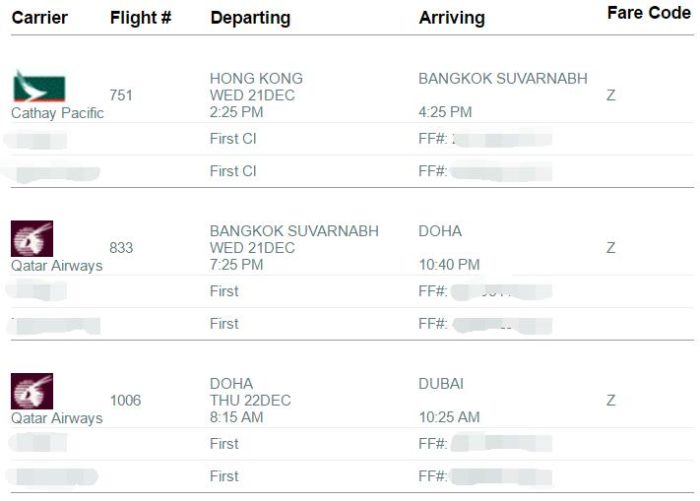Click the 10:40 PM Doha arrival time
This screenshot has width=700, height=501.
pos(449,265)
